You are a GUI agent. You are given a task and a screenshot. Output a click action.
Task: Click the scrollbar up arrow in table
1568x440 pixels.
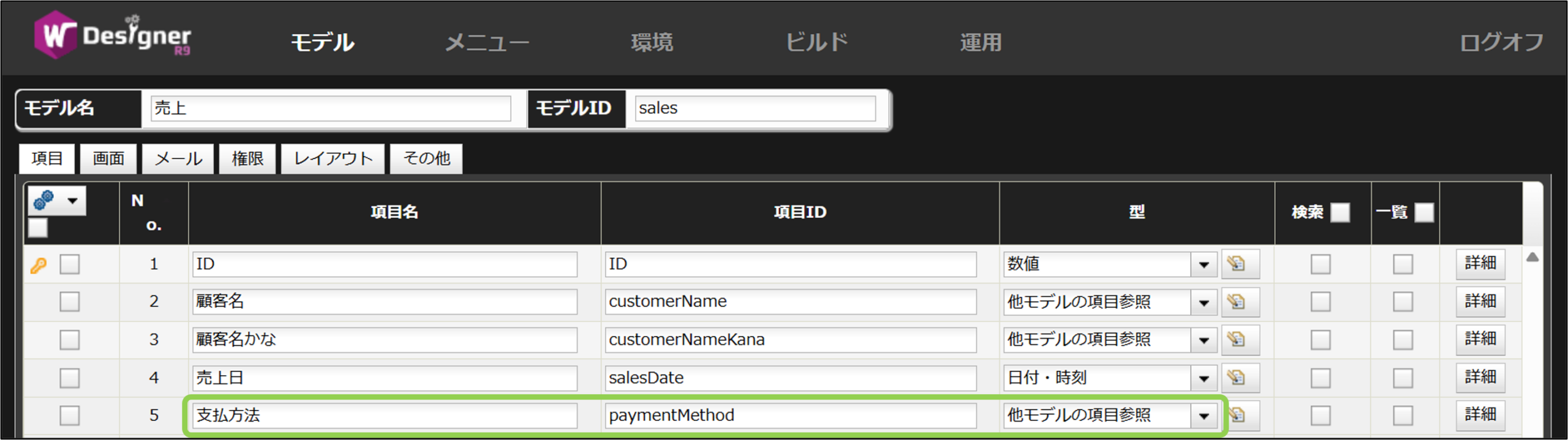(x=1532, y=257)
